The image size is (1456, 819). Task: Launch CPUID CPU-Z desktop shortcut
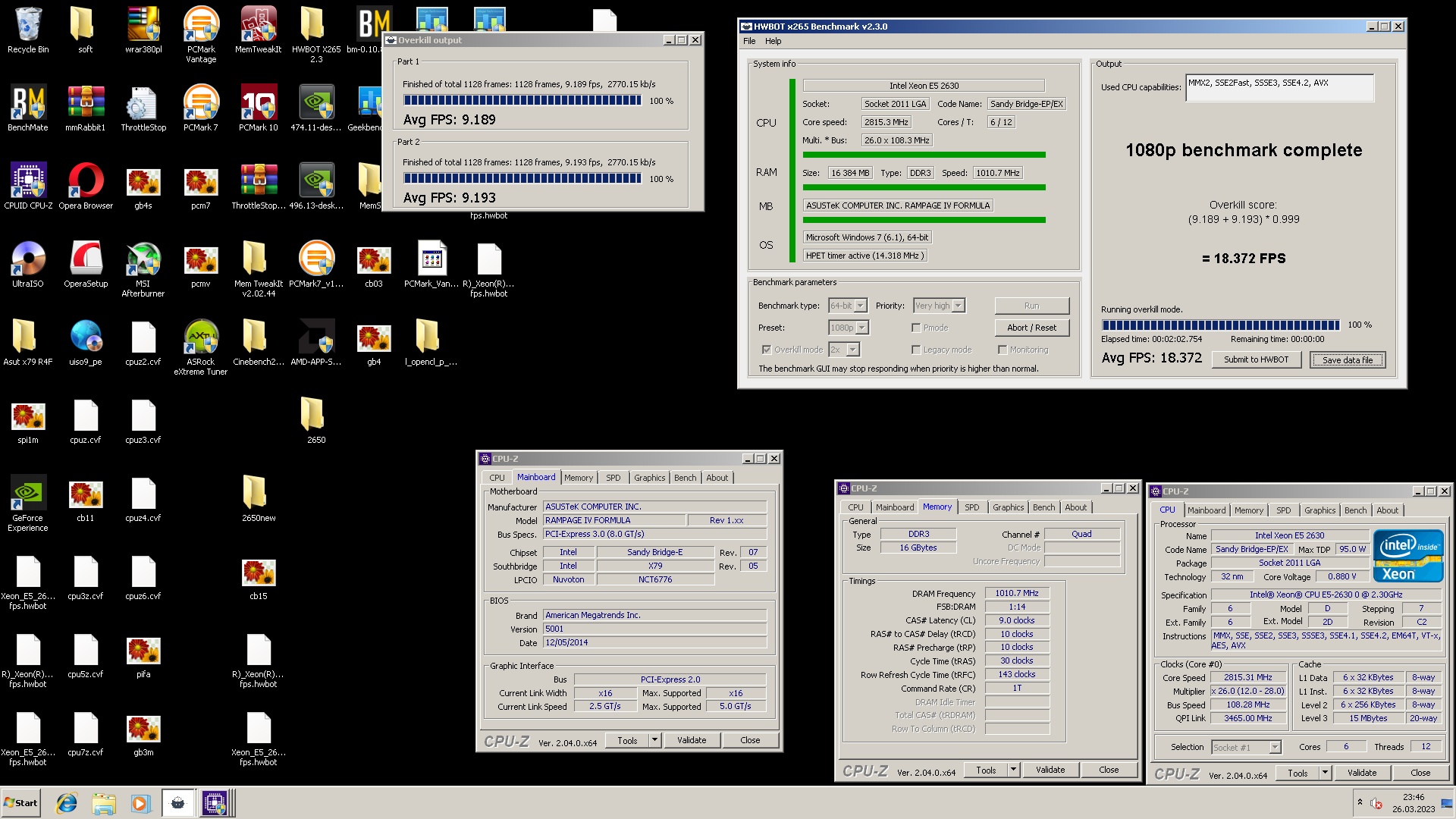pyautogui.click(x=28, y=187)
